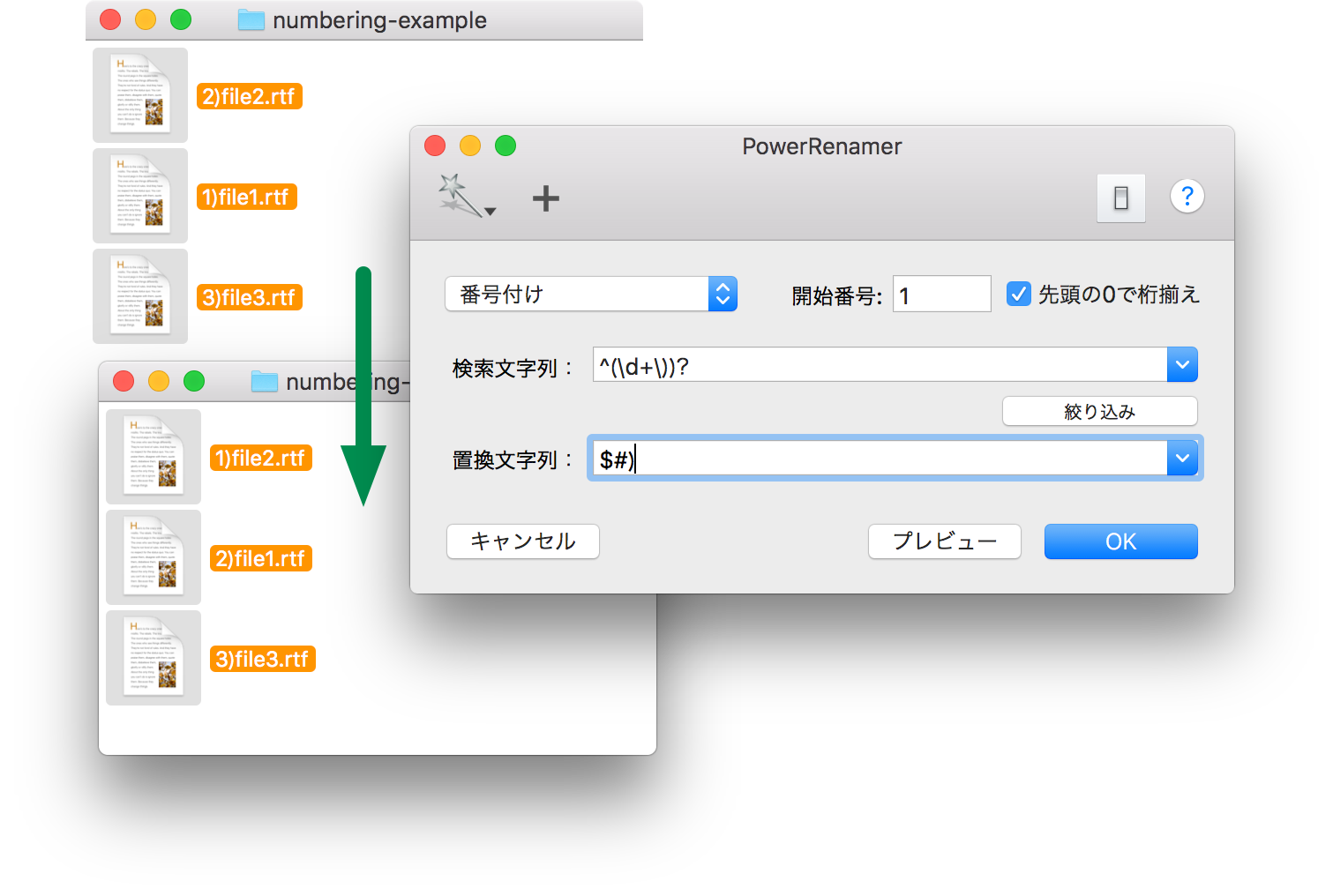The image size is (1333, 896).
Task: Click the 絞り込み filter button
Action: pos(1099,412)
